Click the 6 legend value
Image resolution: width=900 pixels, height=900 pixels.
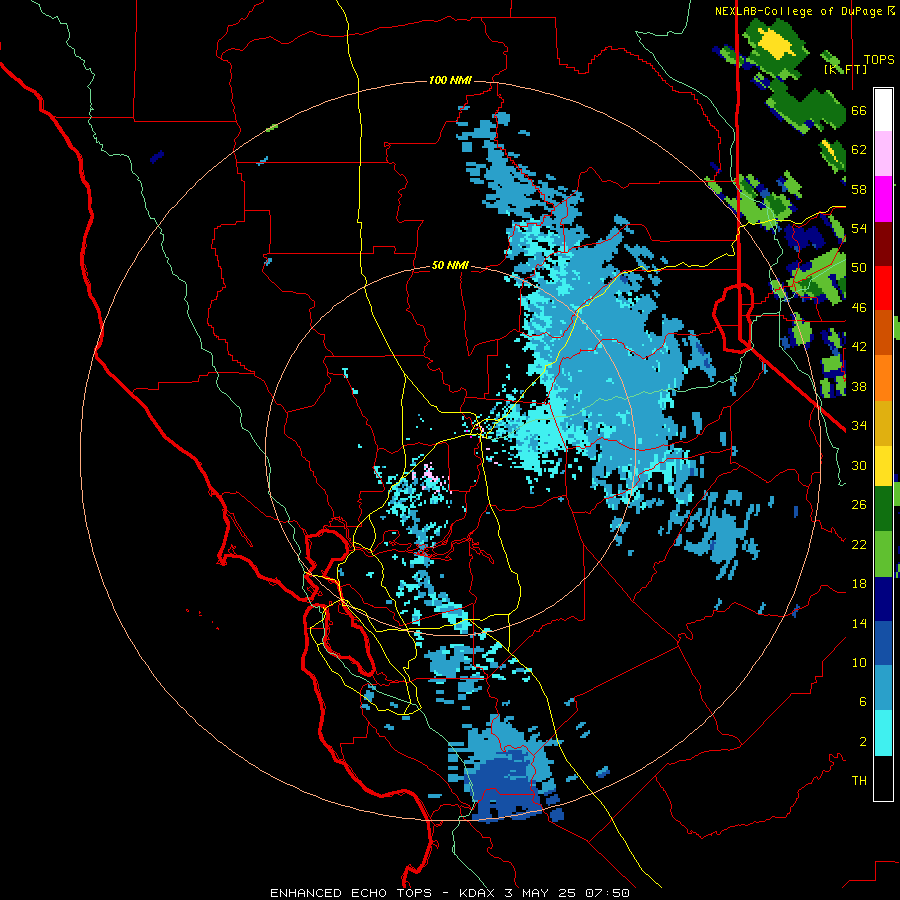coord(862,702)
